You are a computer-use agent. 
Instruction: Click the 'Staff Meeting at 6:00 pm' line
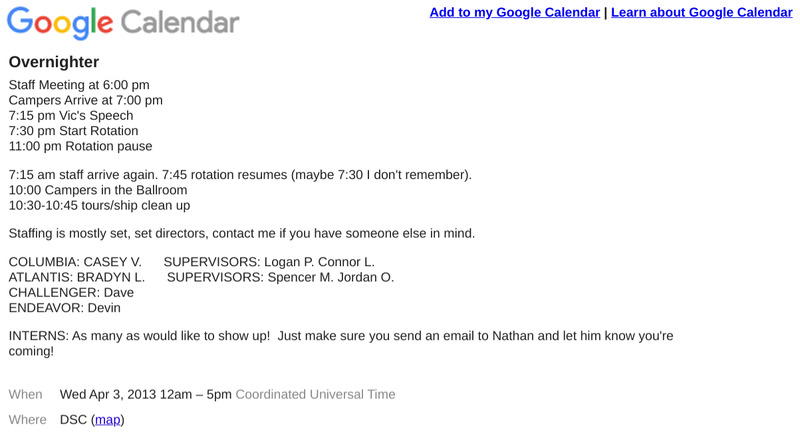[79, 85]
